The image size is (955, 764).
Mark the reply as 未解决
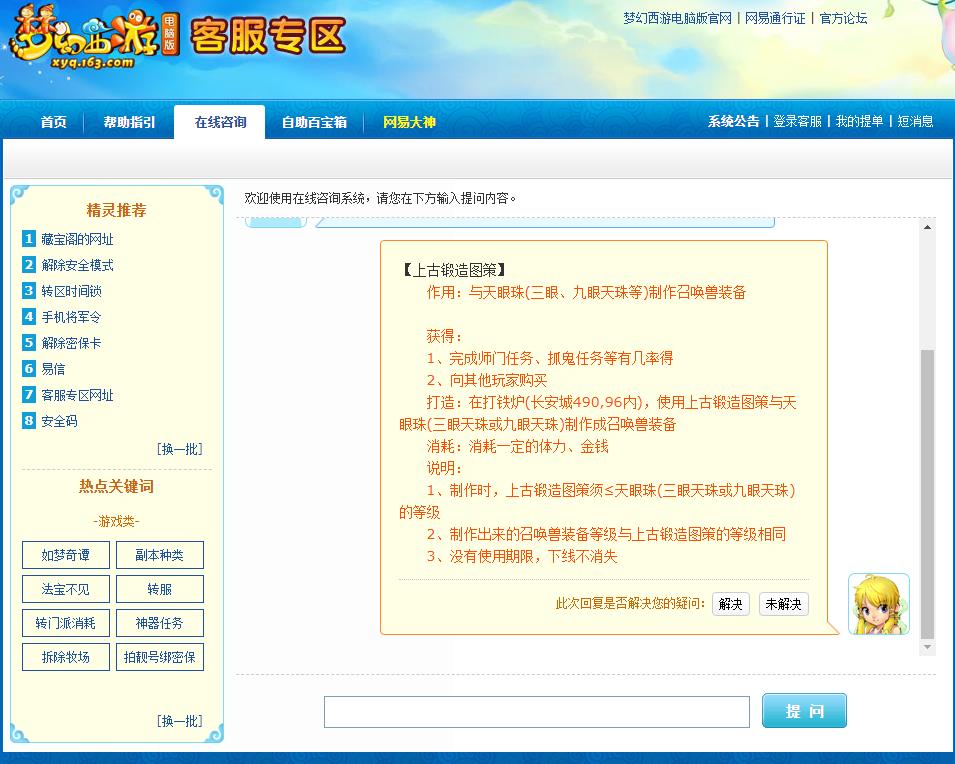pyautogui.click(x=784, y=604)
